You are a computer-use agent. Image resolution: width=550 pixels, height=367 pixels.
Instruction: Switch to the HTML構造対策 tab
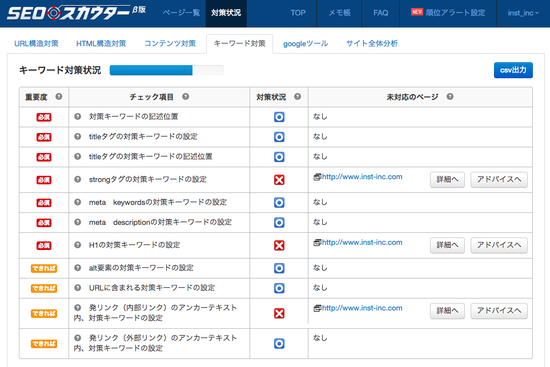[101, 44]
